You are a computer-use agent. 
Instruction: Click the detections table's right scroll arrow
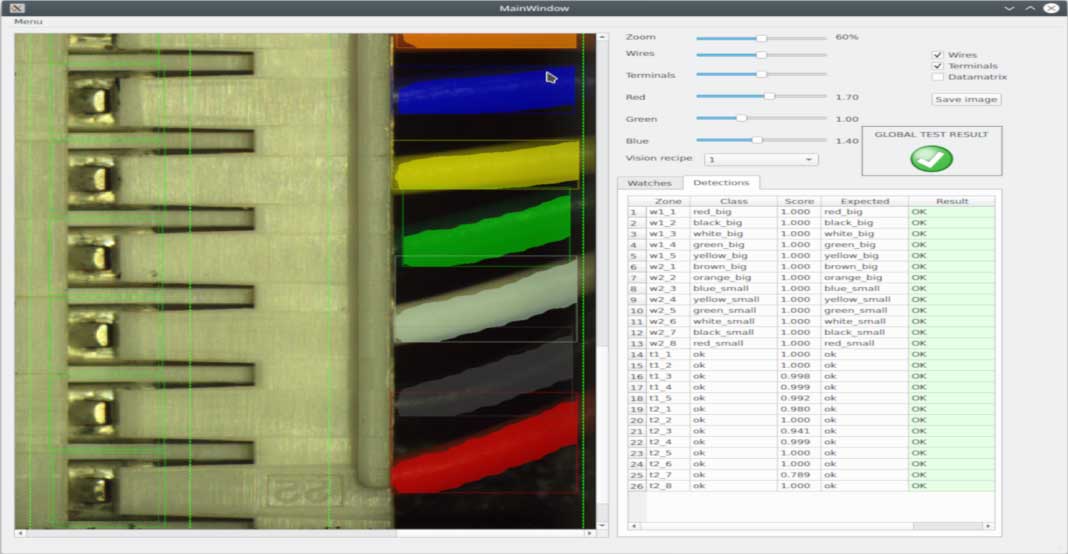pos(989,525)
